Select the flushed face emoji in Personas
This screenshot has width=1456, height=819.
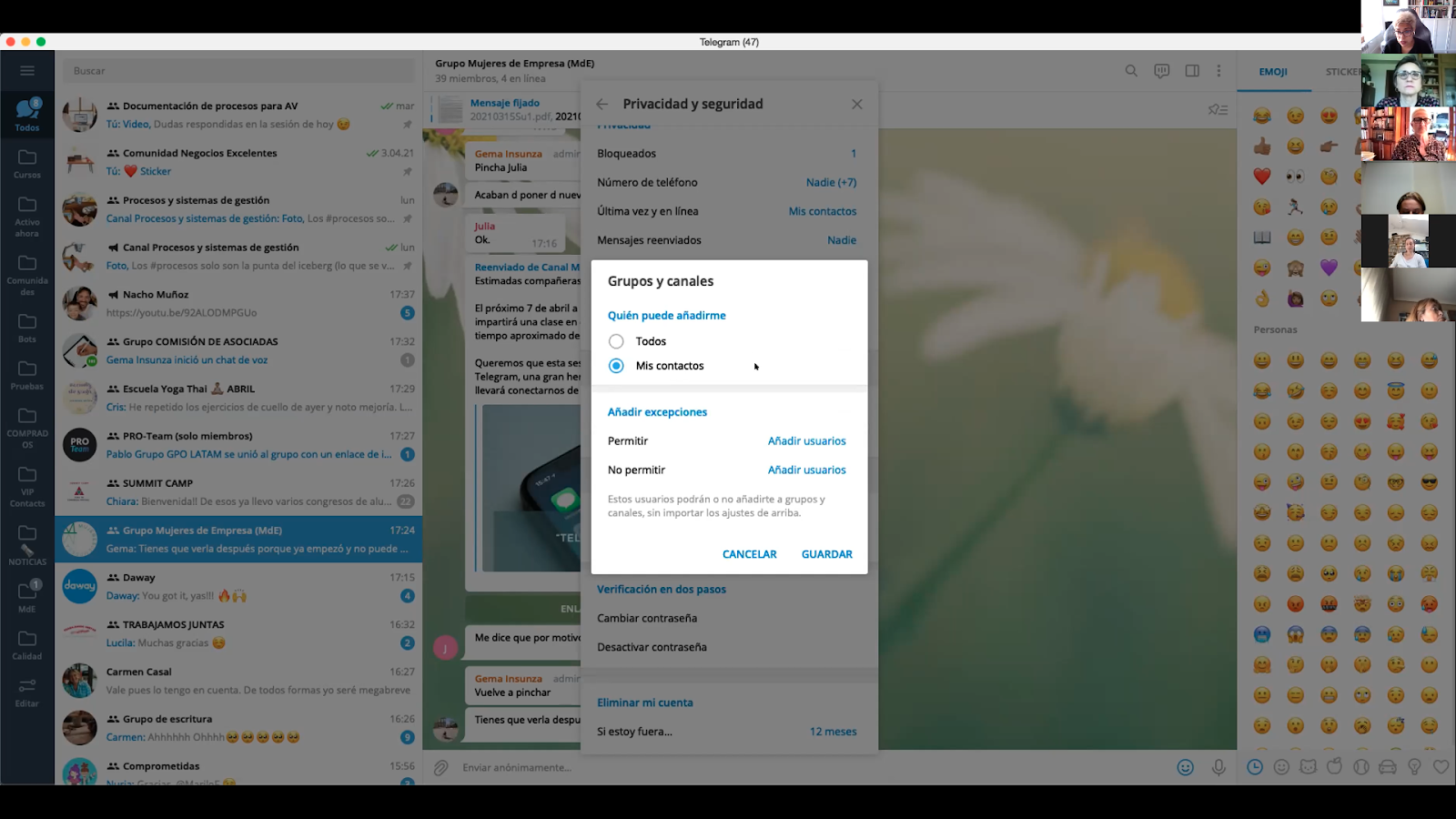pos(1396,604)
